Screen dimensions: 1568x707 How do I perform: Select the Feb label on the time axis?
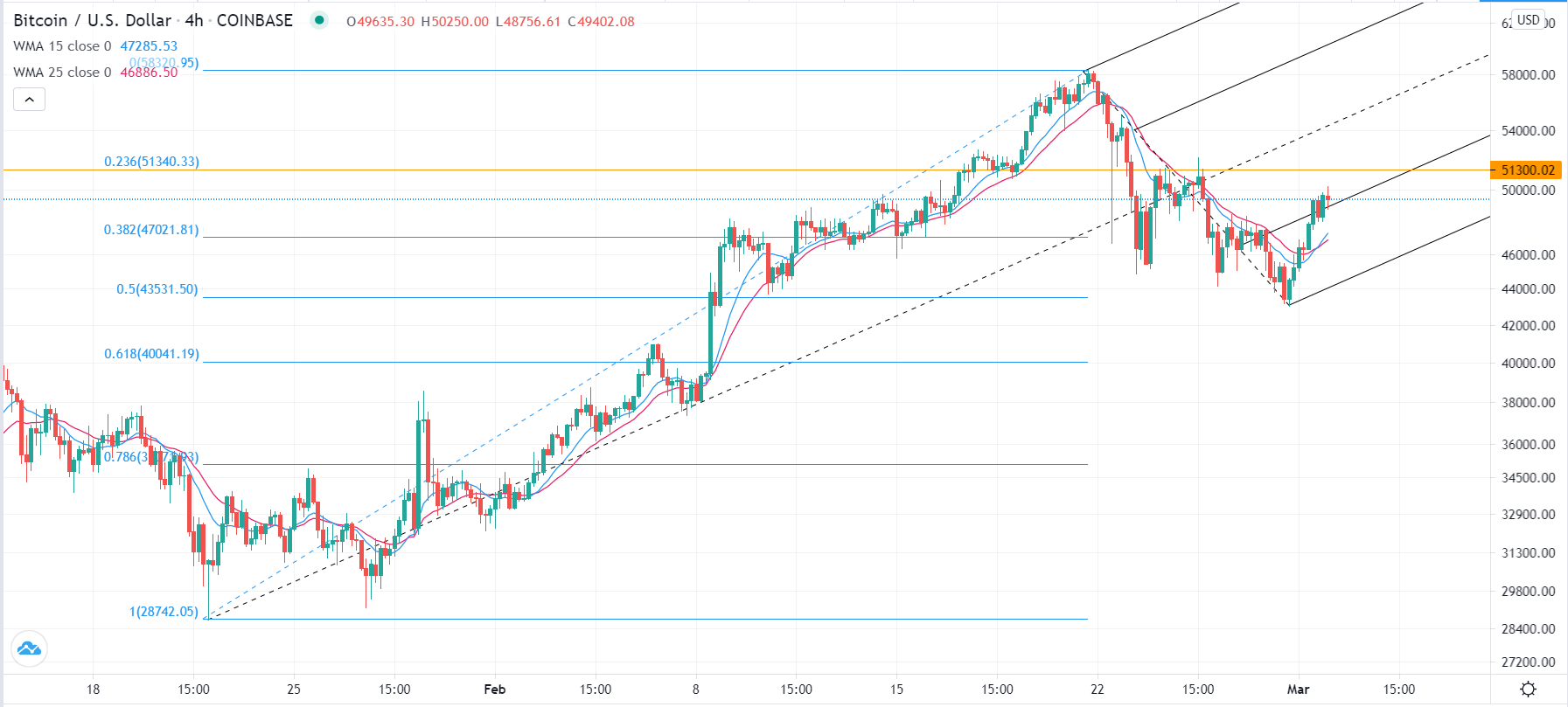(495, 690)
